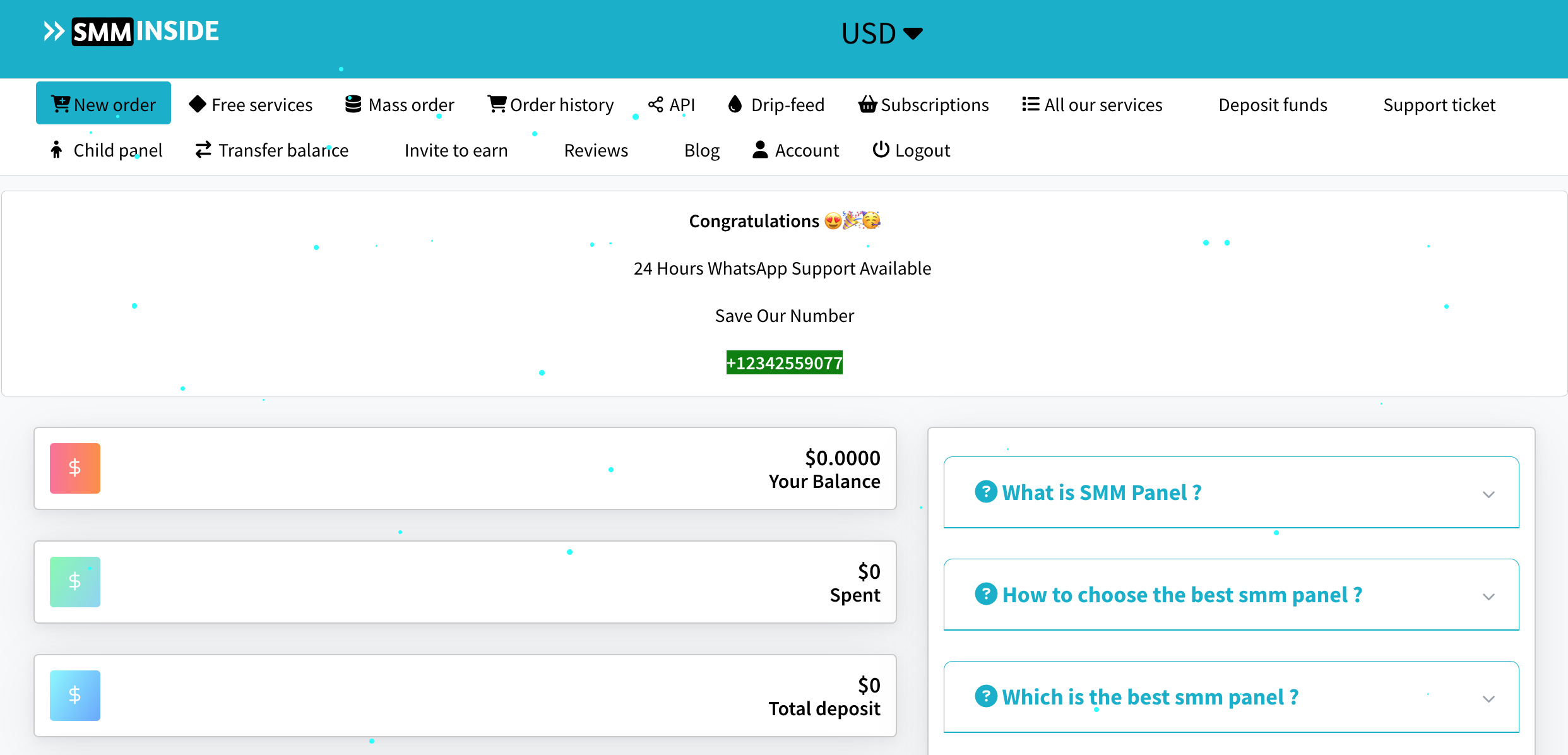Expand What is SMM Panel question
Viewport: 1568px width, 755px height.
pyautogui.click(x=1102, y=492)
